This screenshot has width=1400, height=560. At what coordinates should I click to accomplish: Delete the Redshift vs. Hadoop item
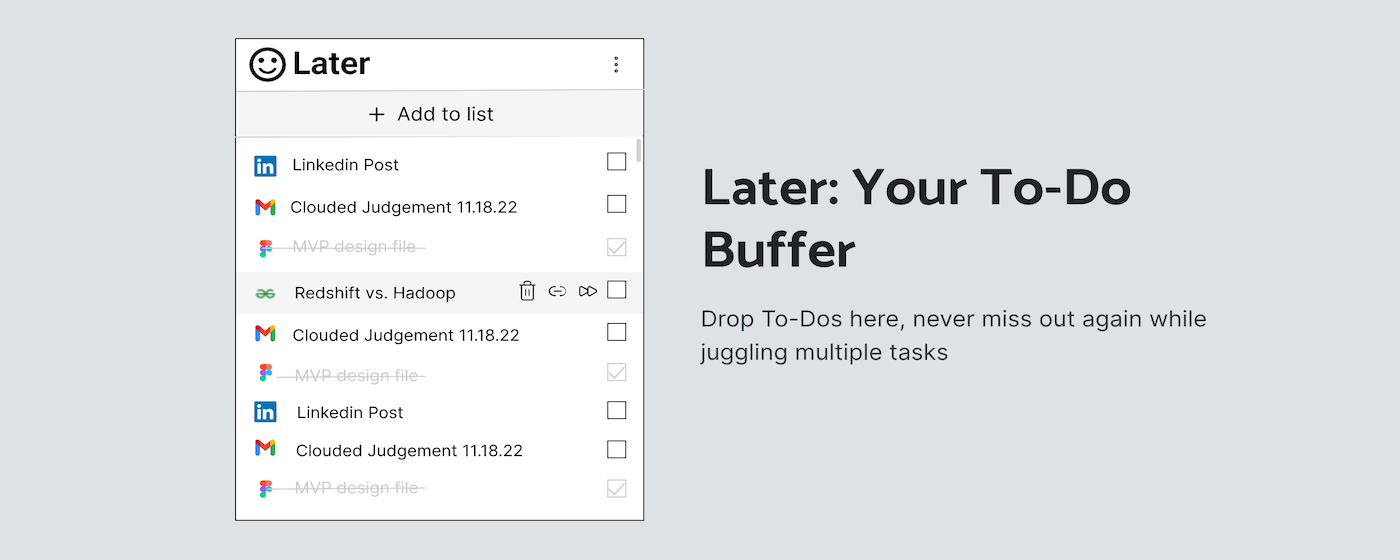point(527,291)
